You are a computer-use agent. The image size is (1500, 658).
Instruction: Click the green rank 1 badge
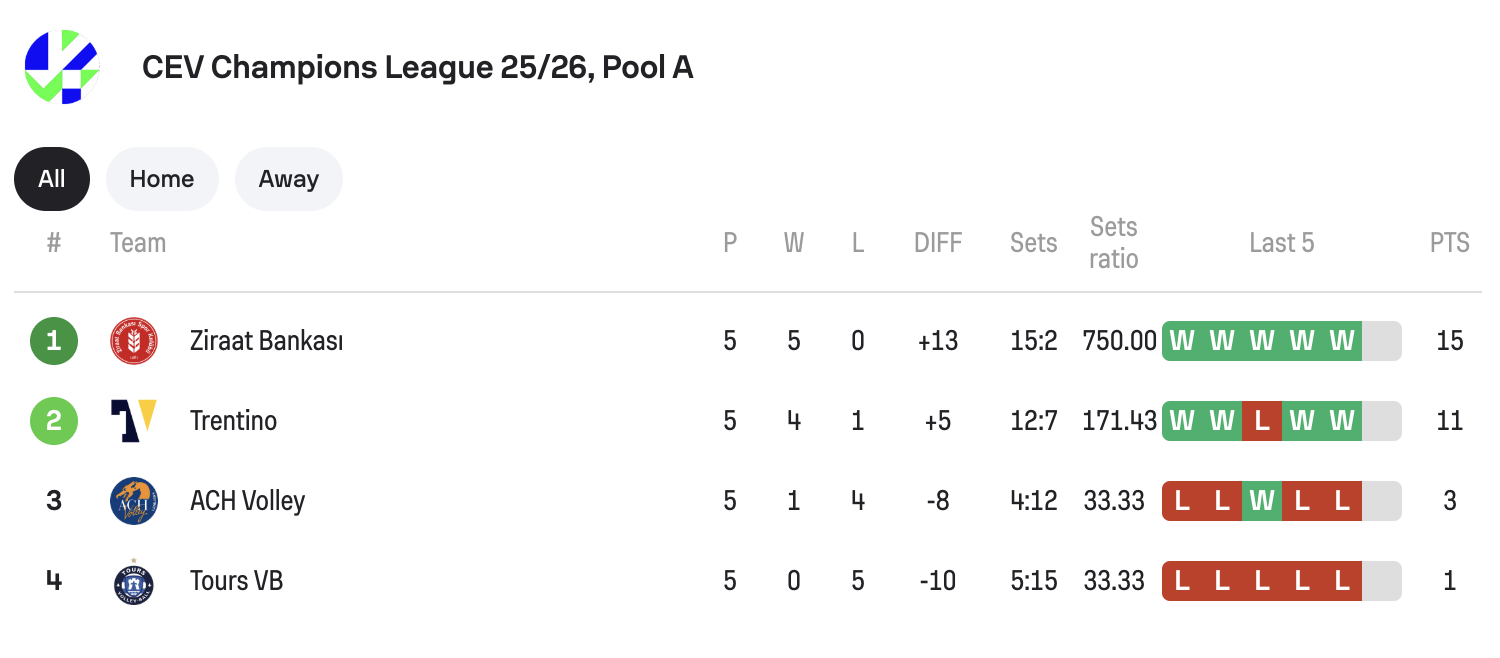[x=54, y=341]
